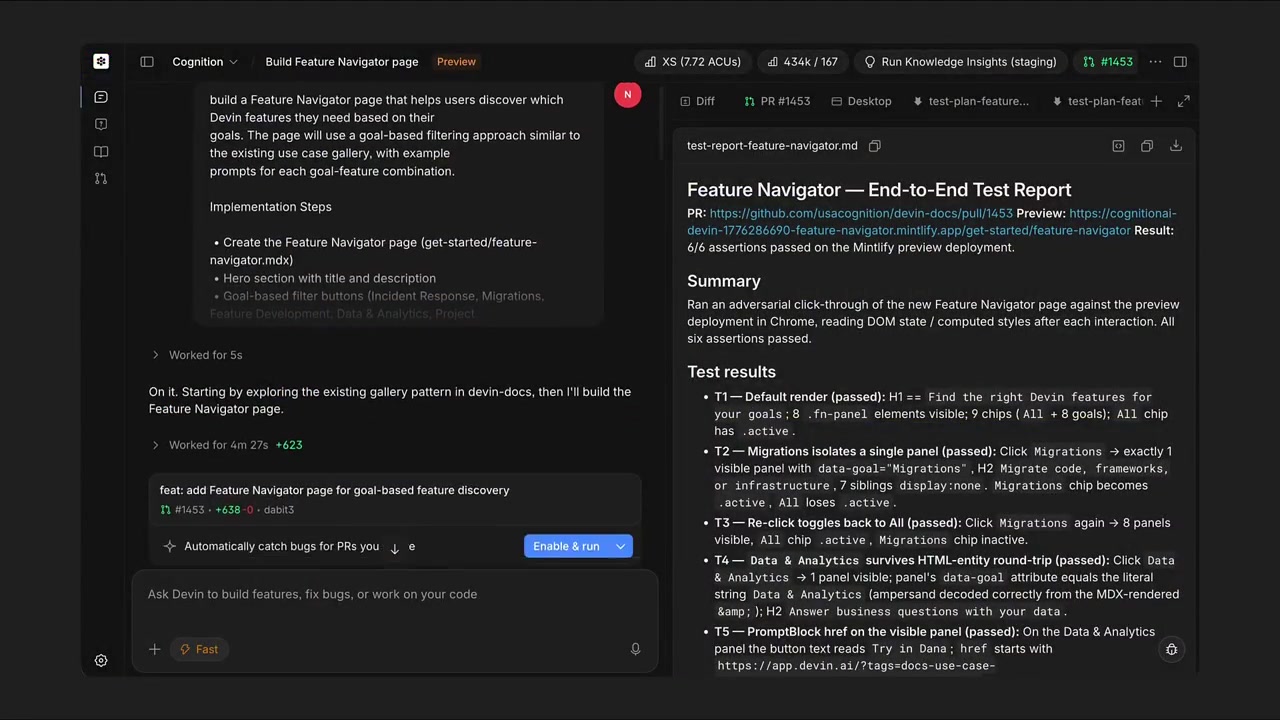The image size is (1280, 720).
Task: Open settings gear at sidebar bottom
Action: coord(101,660)
